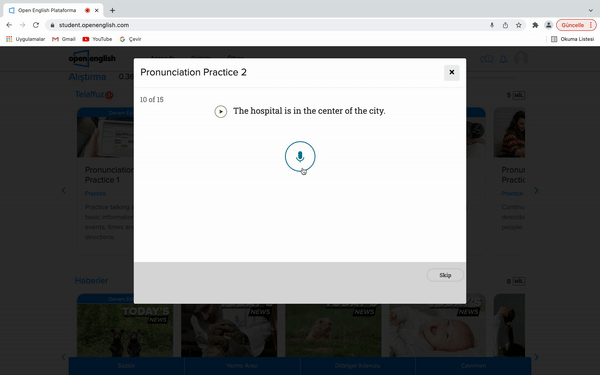
Task: Open the Haberler section heading
Action: [x=91, y=280]
